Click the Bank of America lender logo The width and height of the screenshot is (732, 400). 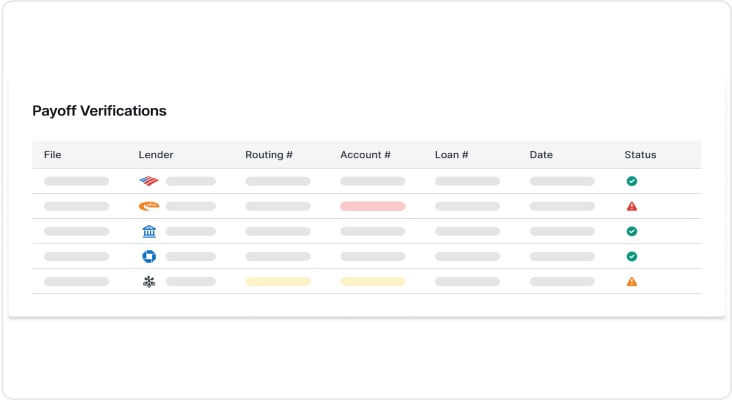pos(149,181)
